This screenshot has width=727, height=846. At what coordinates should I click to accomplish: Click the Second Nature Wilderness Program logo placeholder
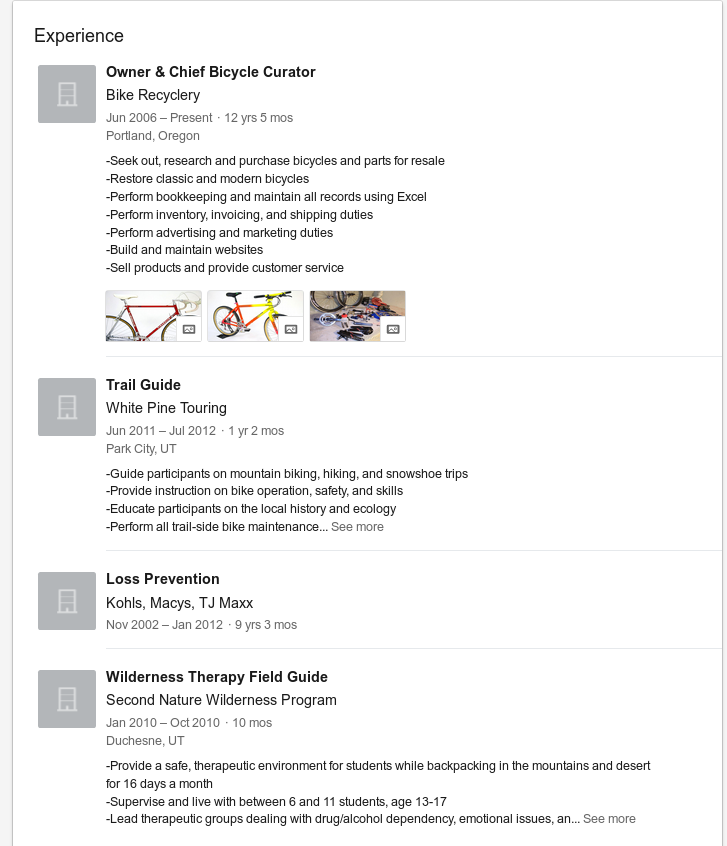(x=67, y=699)
